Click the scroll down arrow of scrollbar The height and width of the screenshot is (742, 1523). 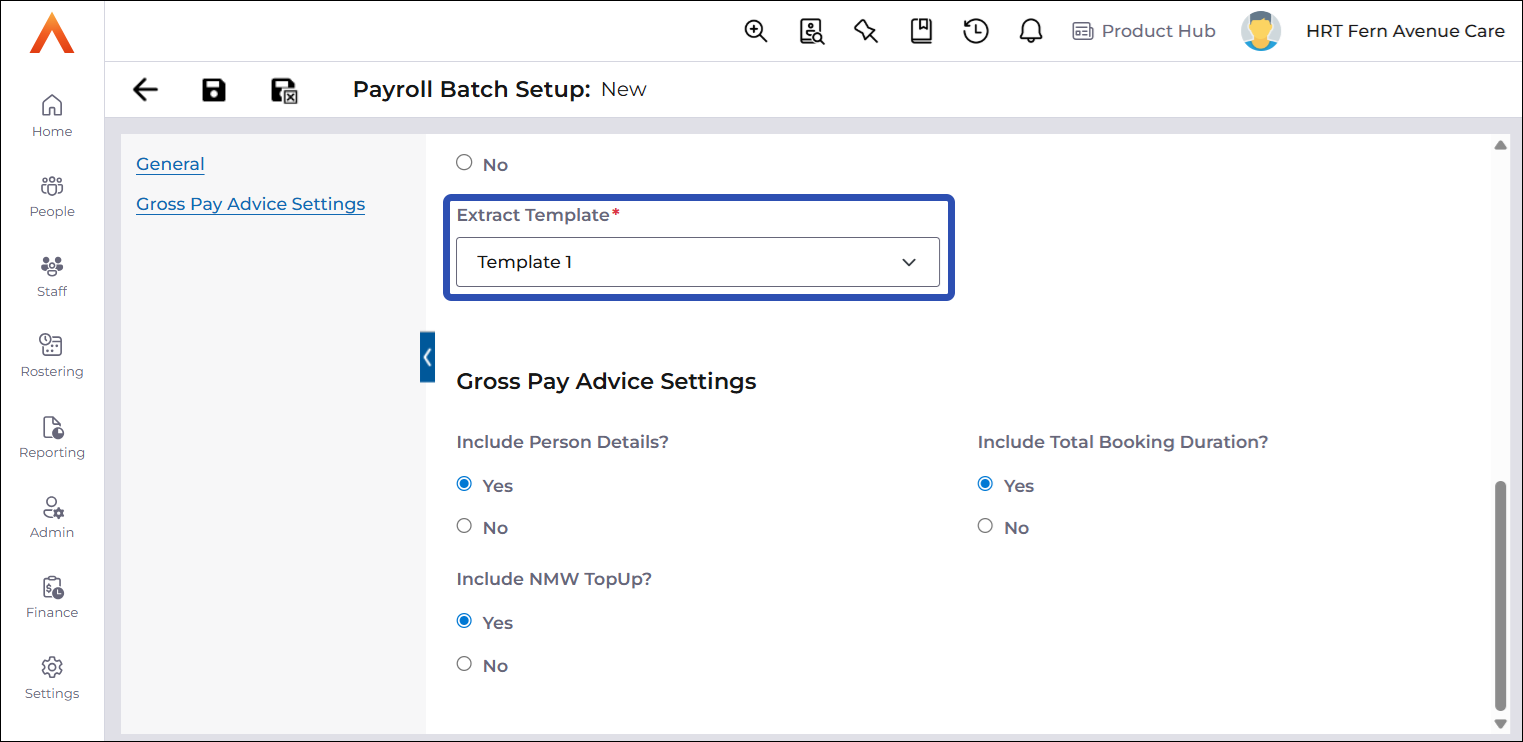click(1500, 723)
